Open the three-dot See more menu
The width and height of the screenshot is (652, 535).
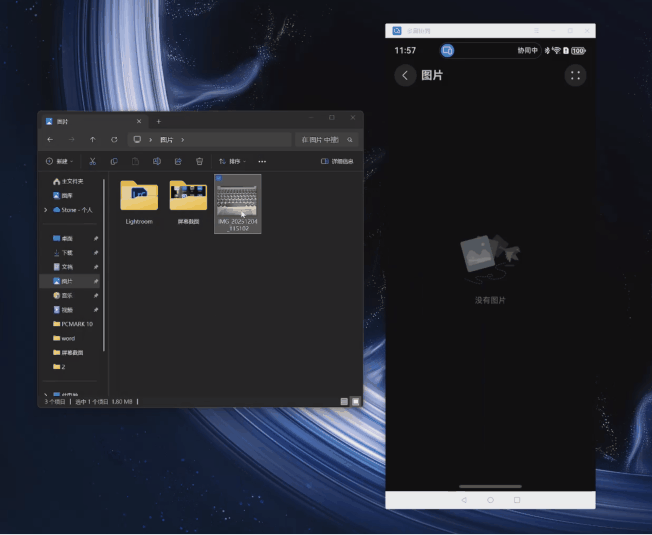pos(262,161)
